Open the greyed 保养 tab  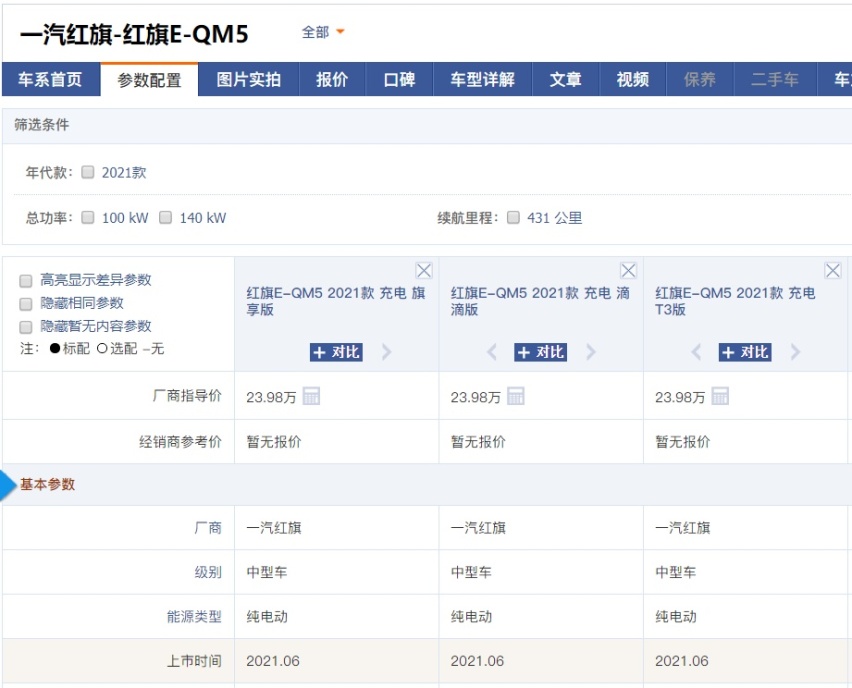(700, 79)
